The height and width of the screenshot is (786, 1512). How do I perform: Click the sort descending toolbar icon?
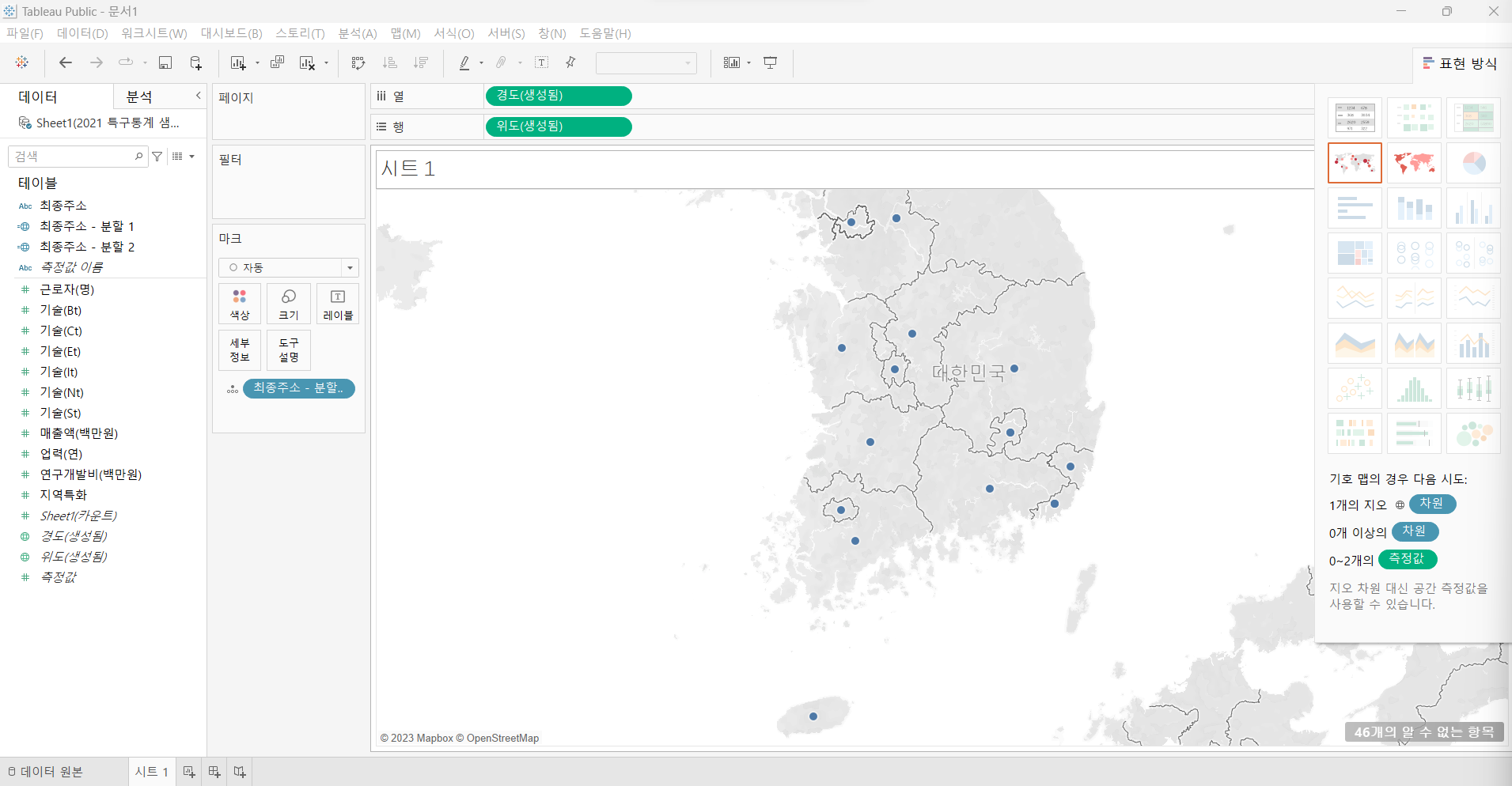click(421, 62)
